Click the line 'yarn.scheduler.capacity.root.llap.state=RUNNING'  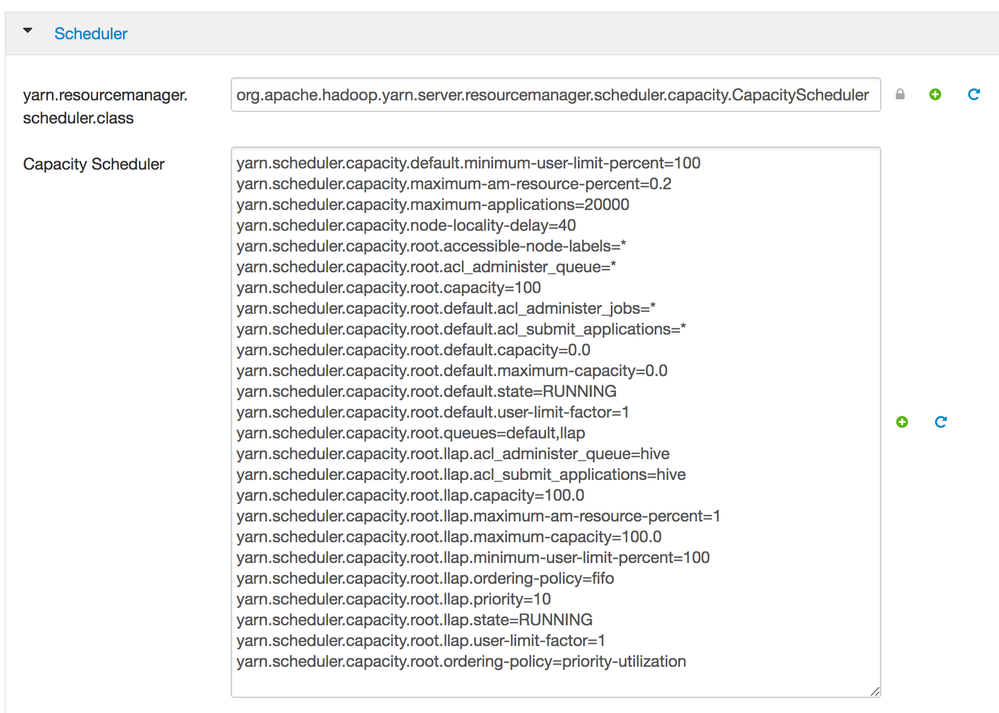click(x=414, y=620)
